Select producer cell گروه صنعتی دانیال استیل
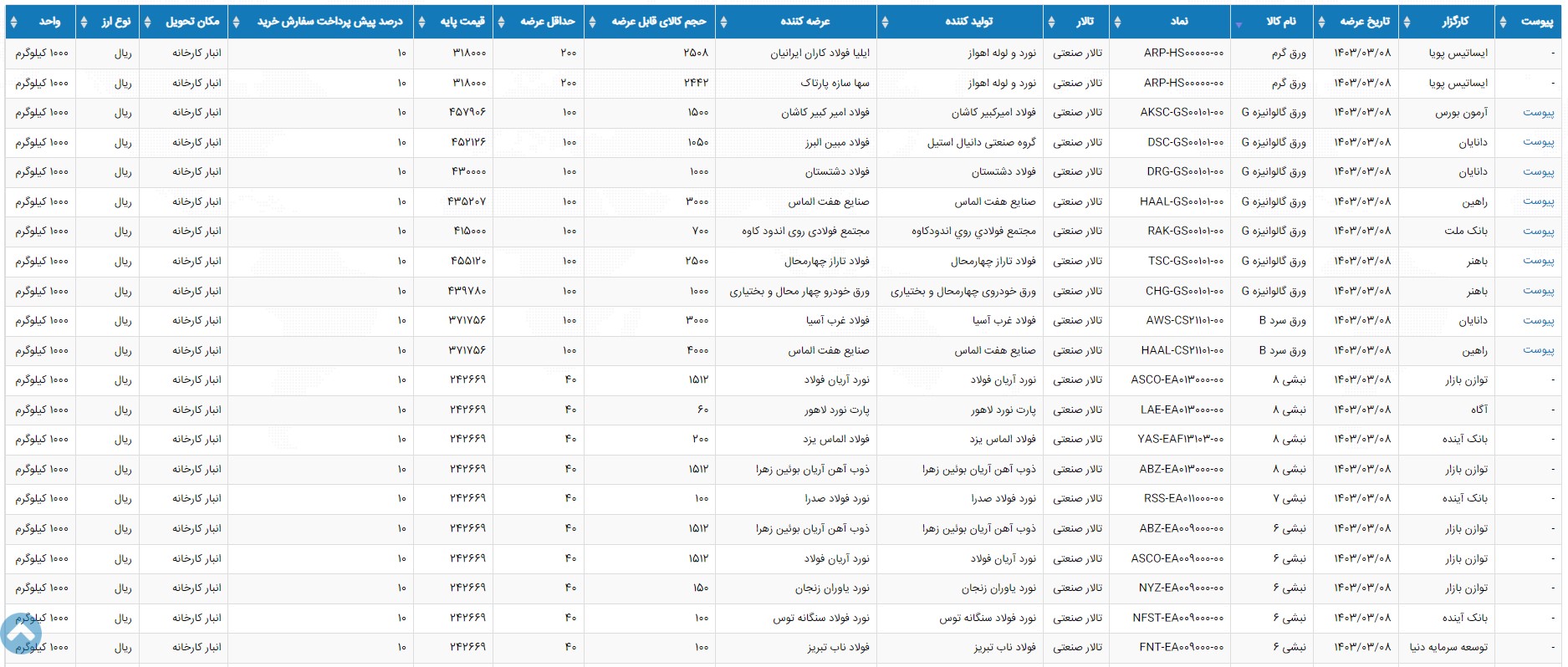Screen dimensions: 1568x667 point(960,142)
